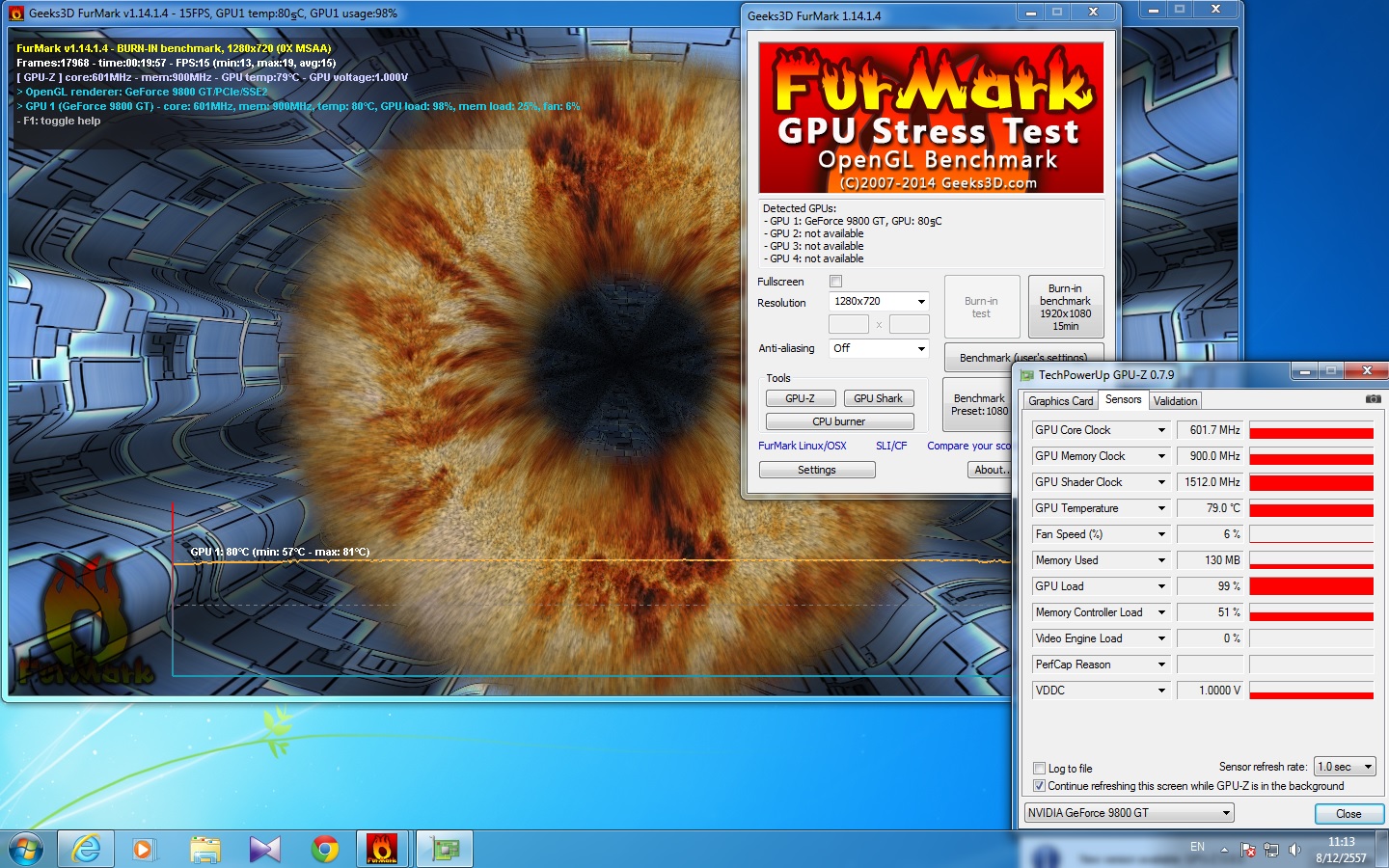Expand the PerfCap Reason sensor dropdown

[x=1161, y=665]
